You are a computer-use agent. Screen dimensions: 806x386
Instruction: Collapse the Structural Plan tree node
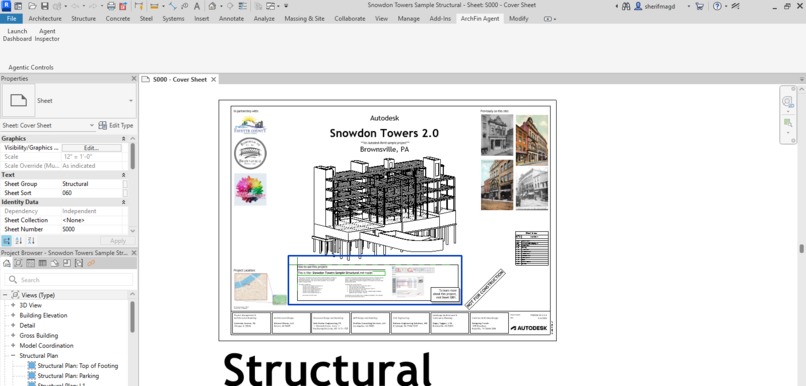coord(13,356)
